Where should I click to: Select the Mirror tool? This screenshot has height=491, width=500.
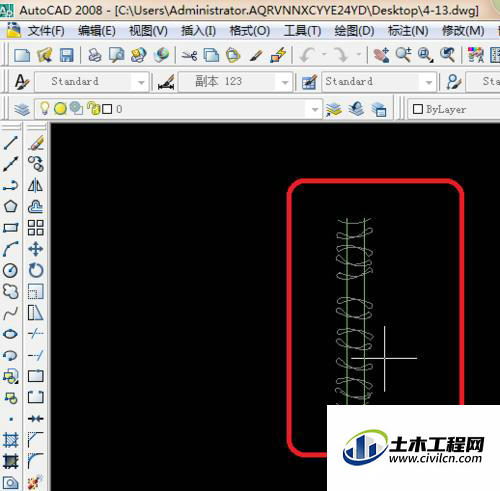(36, 185)
